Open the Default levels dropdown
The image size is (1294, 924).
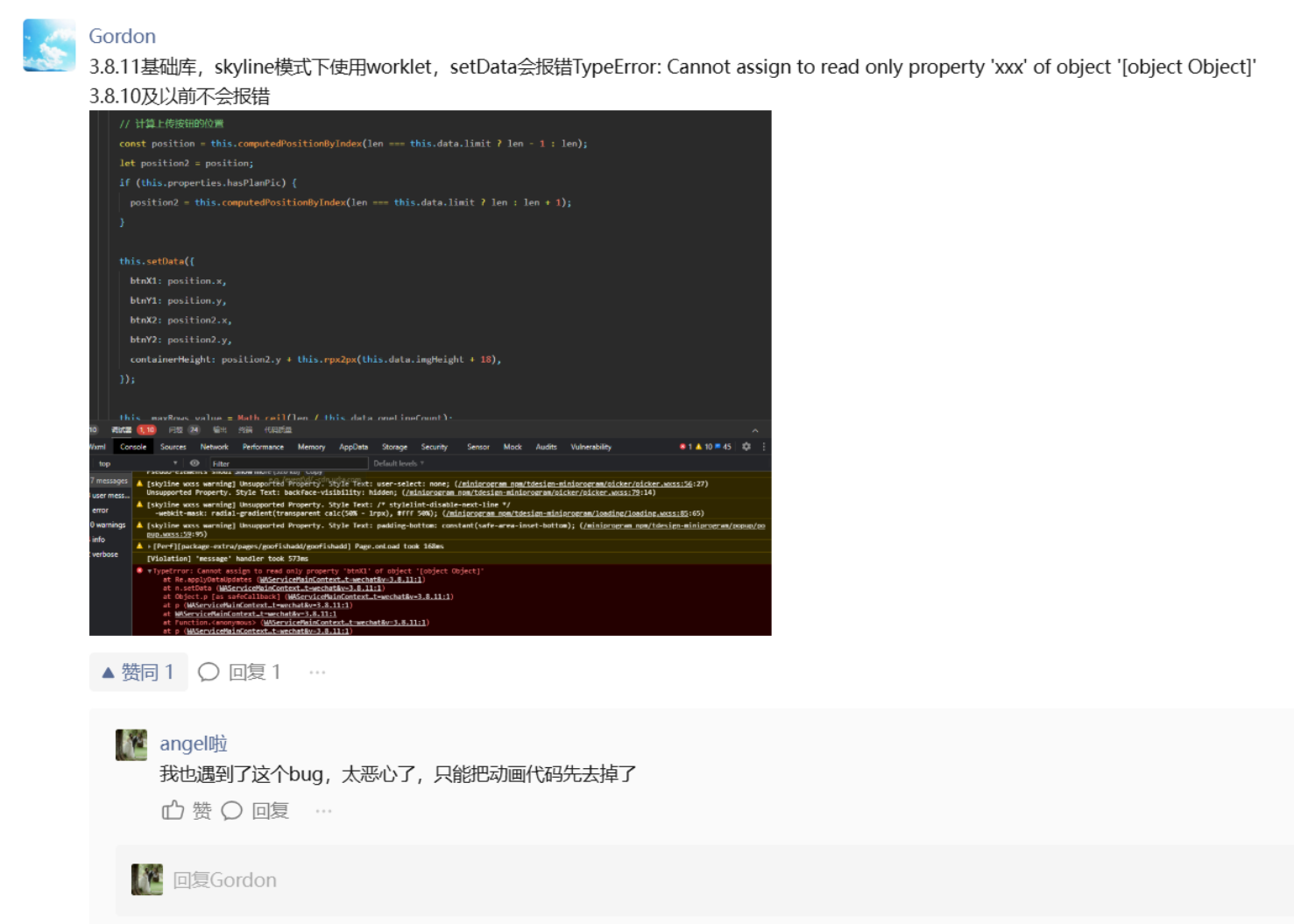(399, 463)
